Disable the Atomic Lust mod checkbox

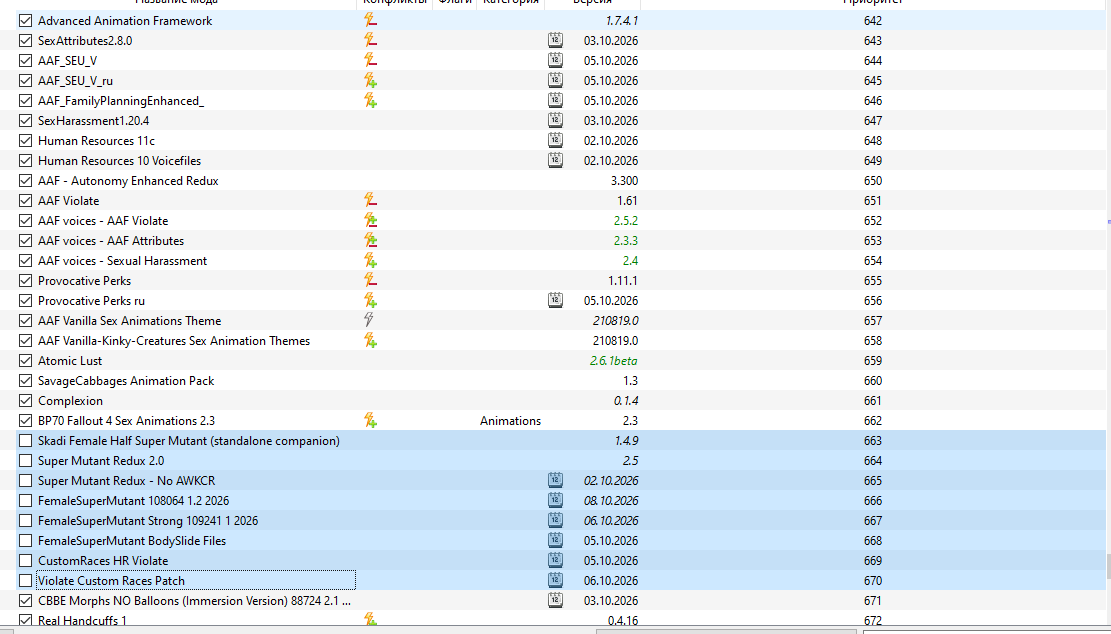point(26,361)
